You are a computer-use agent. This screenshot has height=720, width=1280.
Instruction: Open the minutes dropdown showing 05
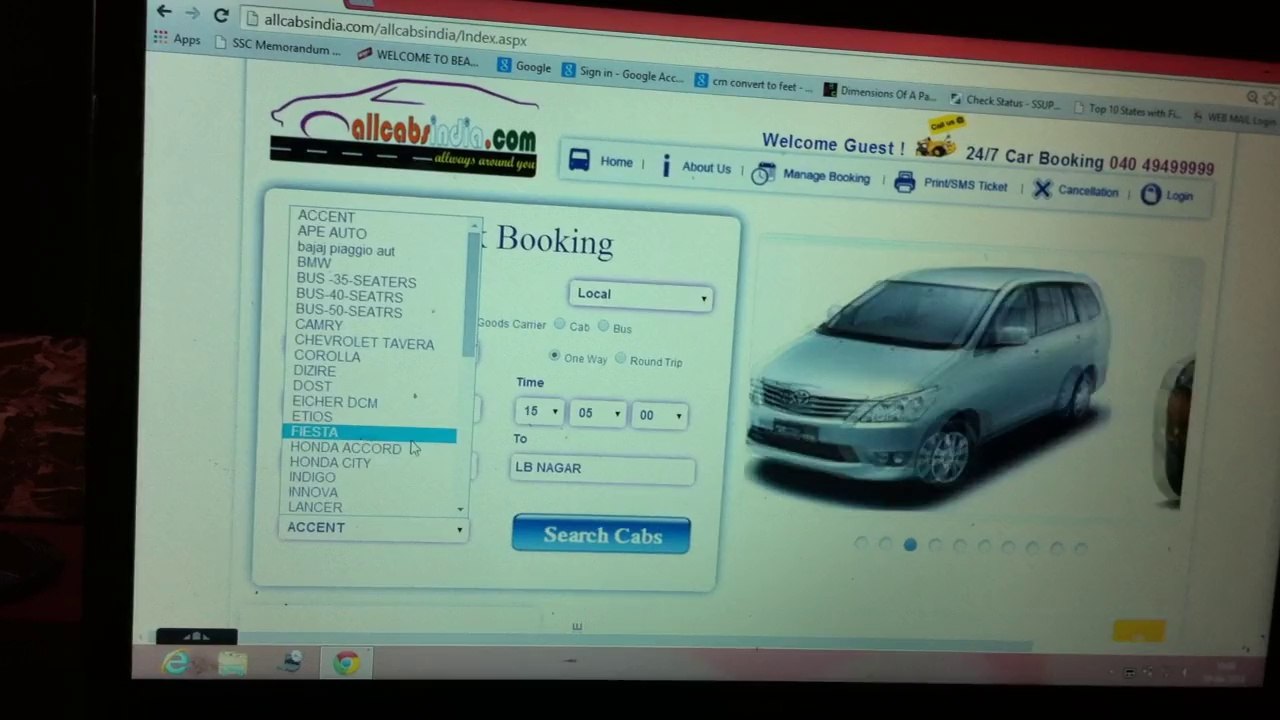[x=597, y=413]
